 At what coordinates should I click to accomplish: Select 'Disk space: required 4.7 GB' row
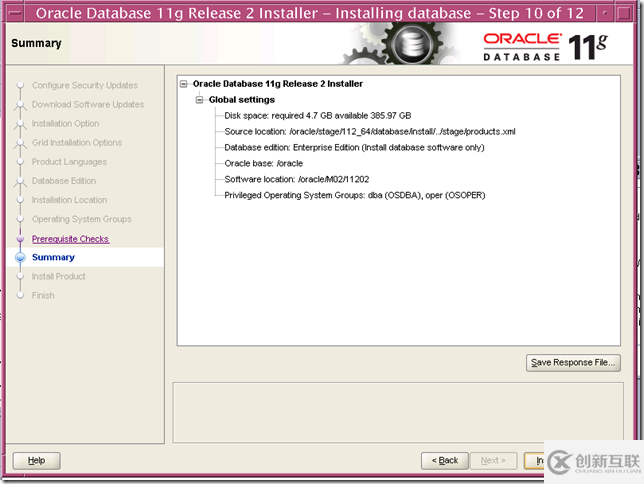tap(317, 116)
